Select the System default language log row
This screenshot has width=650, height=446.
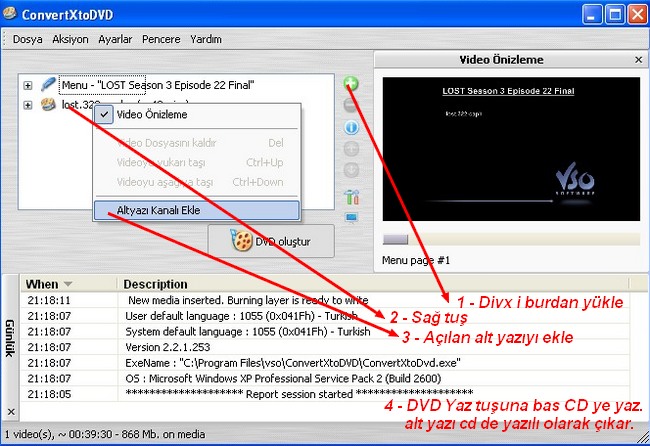pyautogui.click(x=325, y=332)
